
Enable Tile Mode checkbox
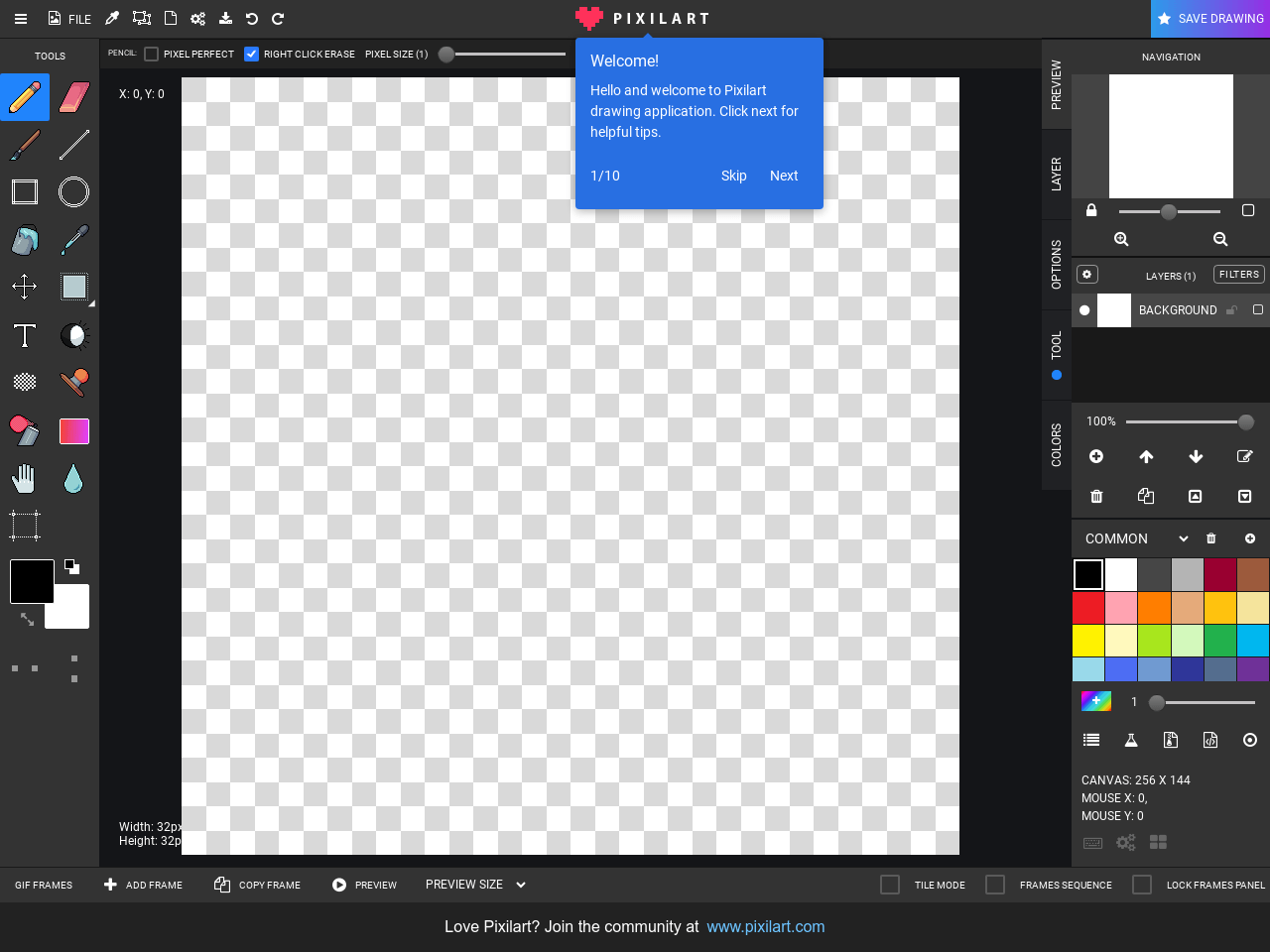click(890, 885)
